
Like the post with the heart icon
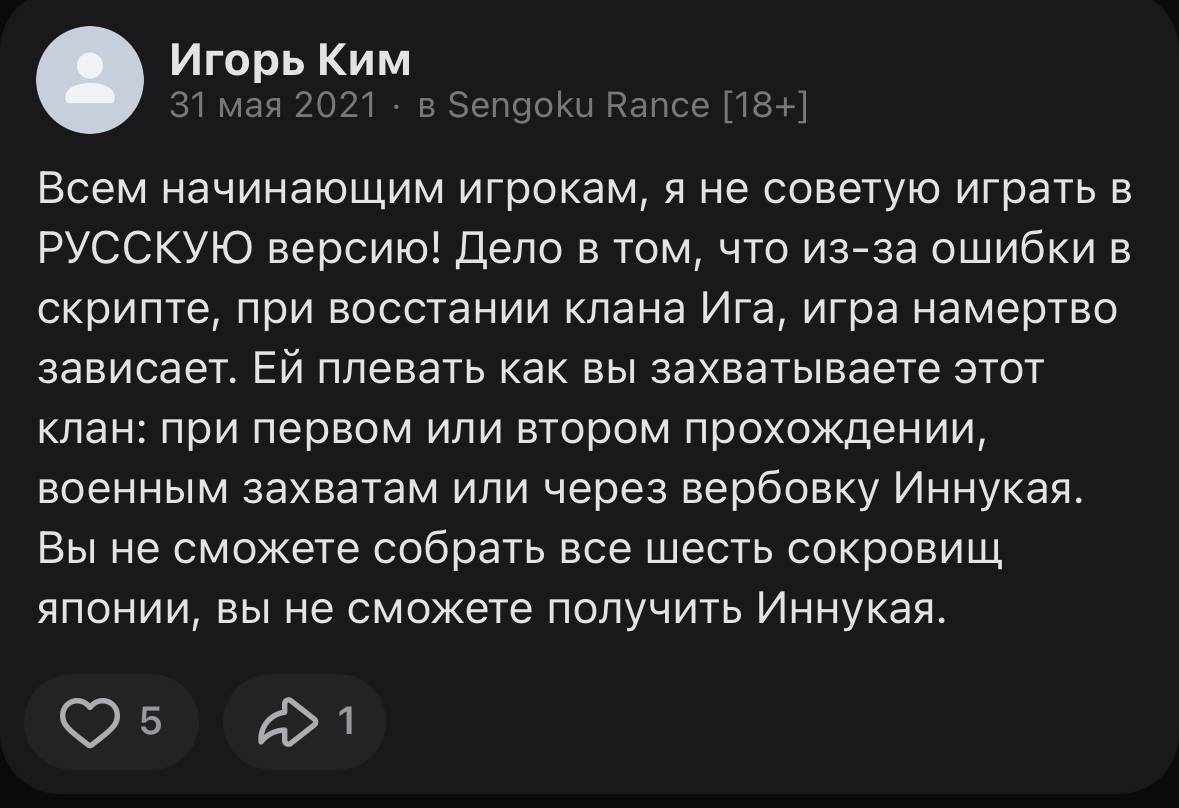click(90, 721)
